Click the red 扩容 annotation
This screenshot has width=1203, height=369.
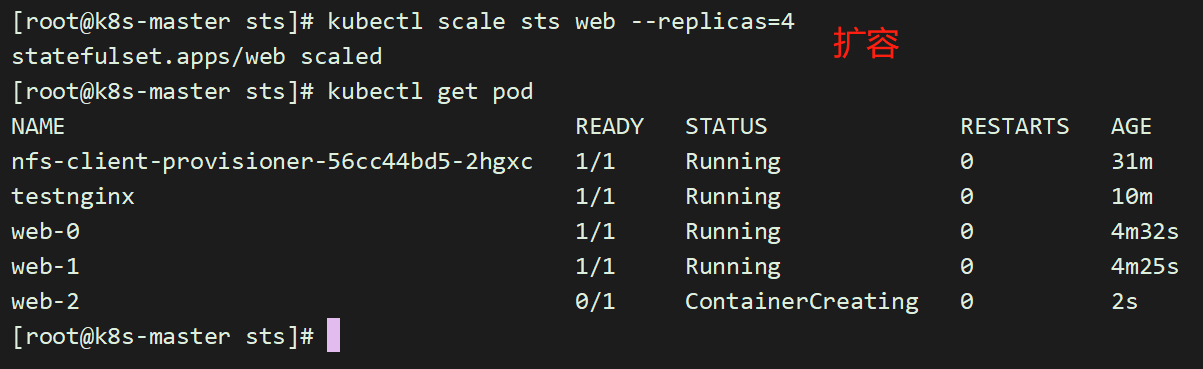click(x=867, y=44)
